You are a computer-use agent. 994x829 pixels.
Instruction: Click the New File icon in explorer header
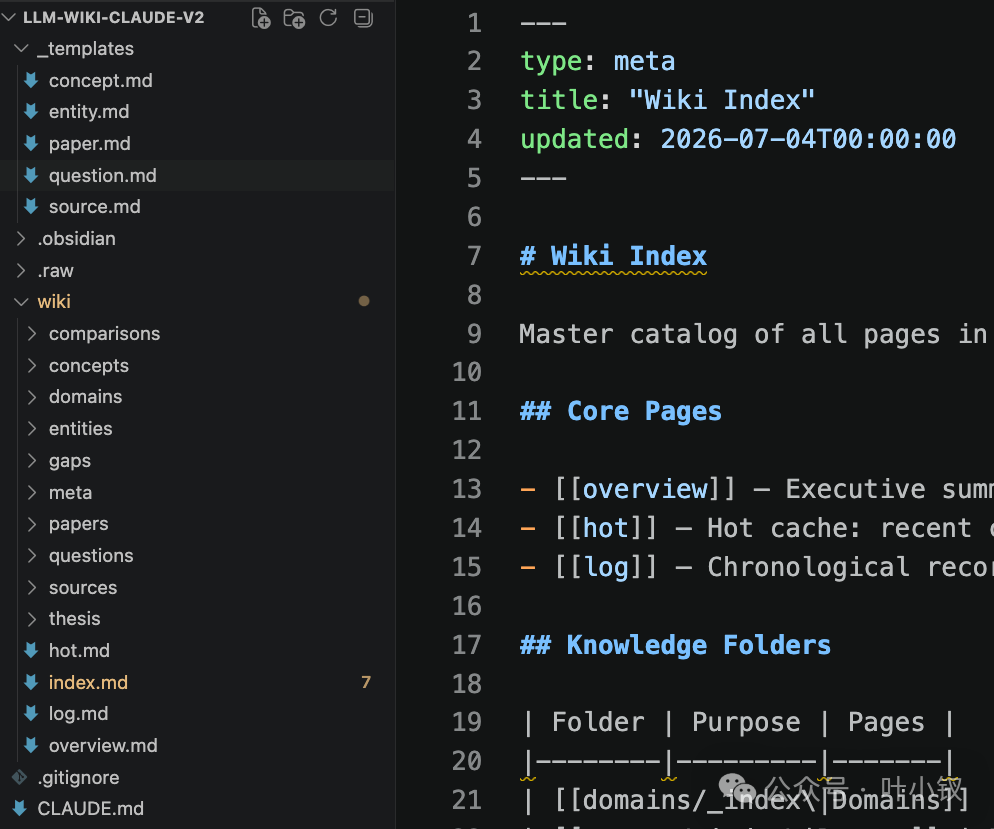point(261,18)
